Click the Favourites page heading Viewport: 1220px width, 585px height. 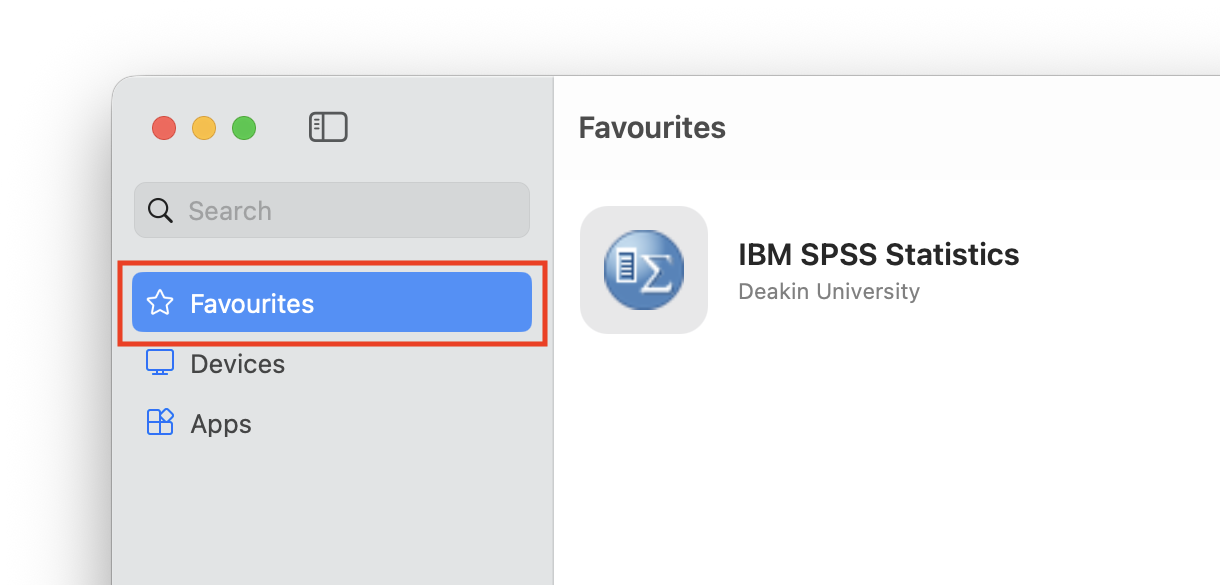652,128
